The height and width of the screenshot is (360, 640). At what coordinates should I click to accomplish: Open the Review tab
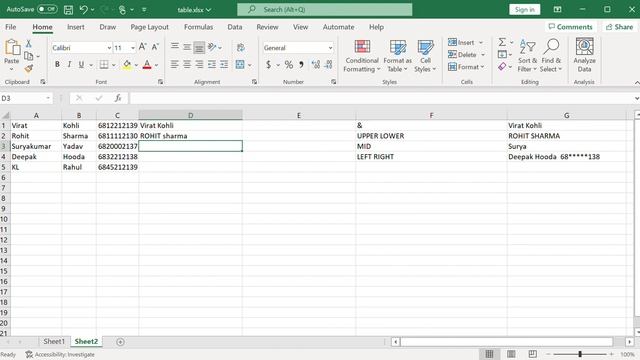267,27
